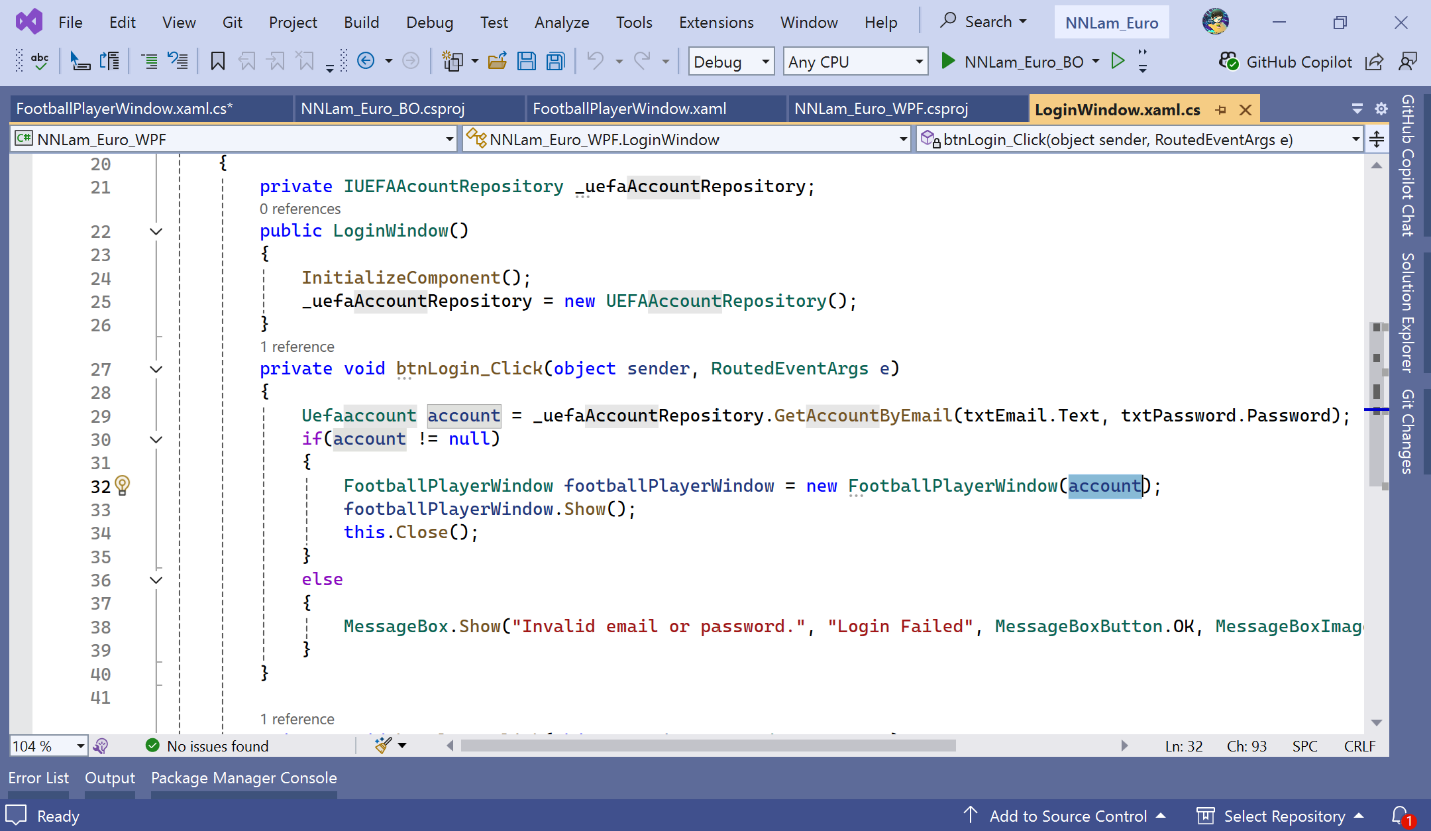Click the Undo arrow icon
Viewport: 1431px width, 831px height.
point(596,61)
